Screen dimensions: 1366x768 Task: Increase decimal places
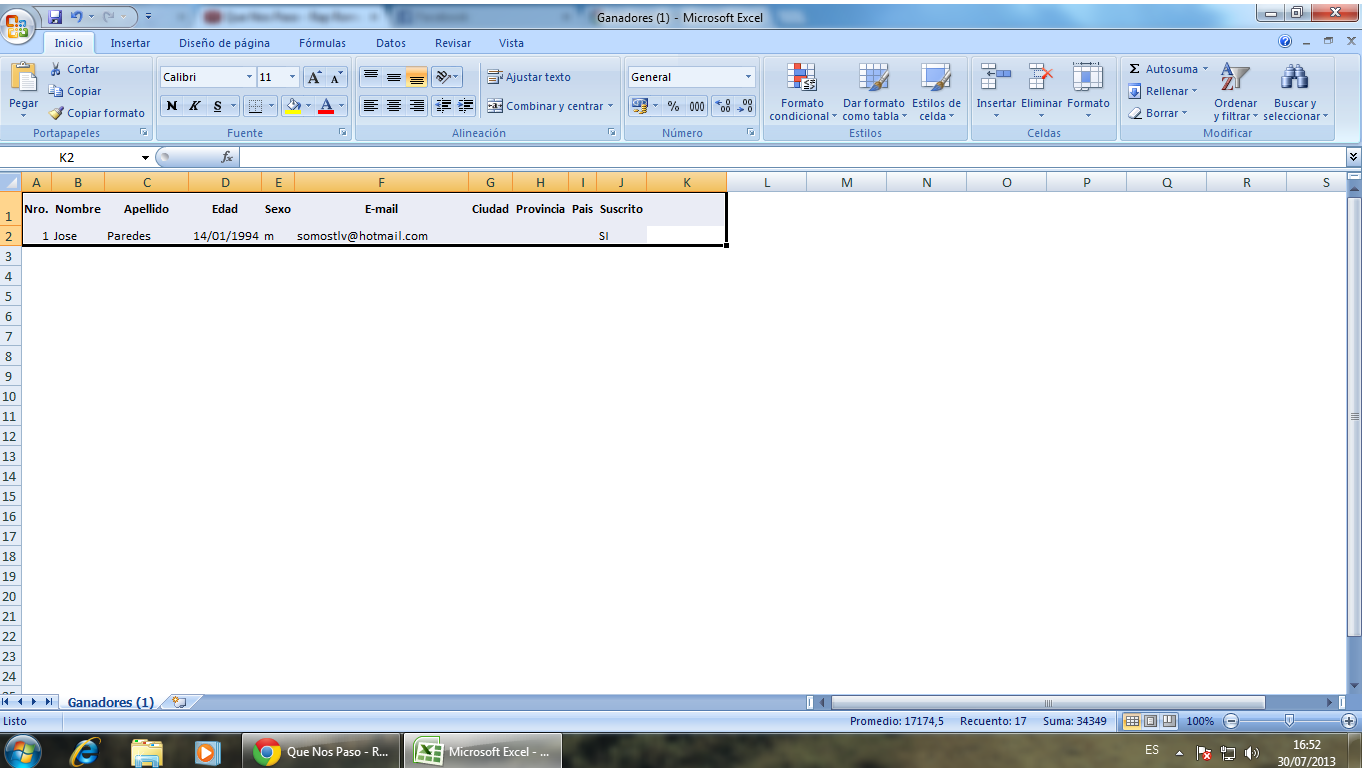tap(723, 106)
